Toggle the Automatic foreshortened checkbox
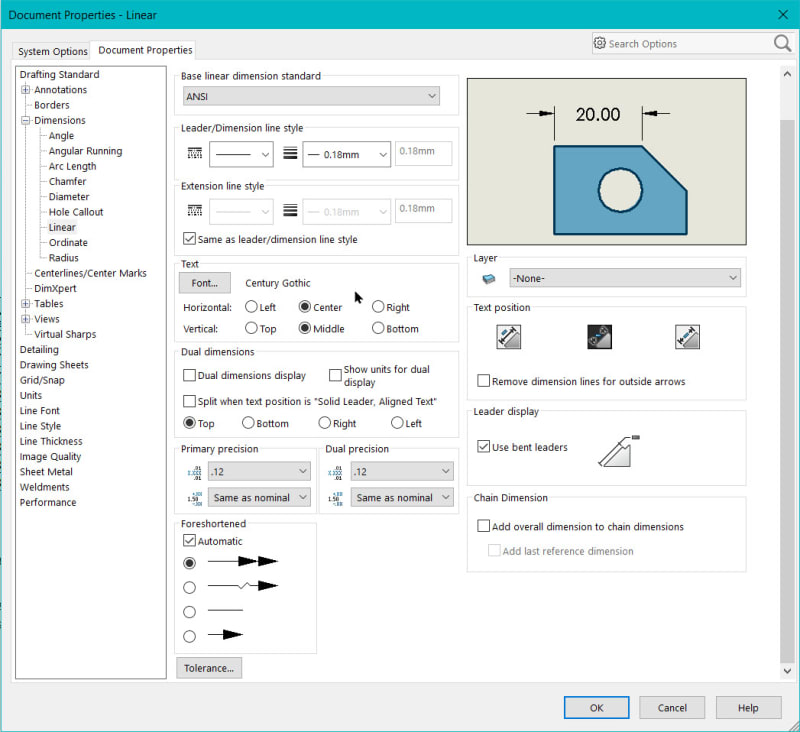This screenshot has width=800, height=732. point(189,541)
